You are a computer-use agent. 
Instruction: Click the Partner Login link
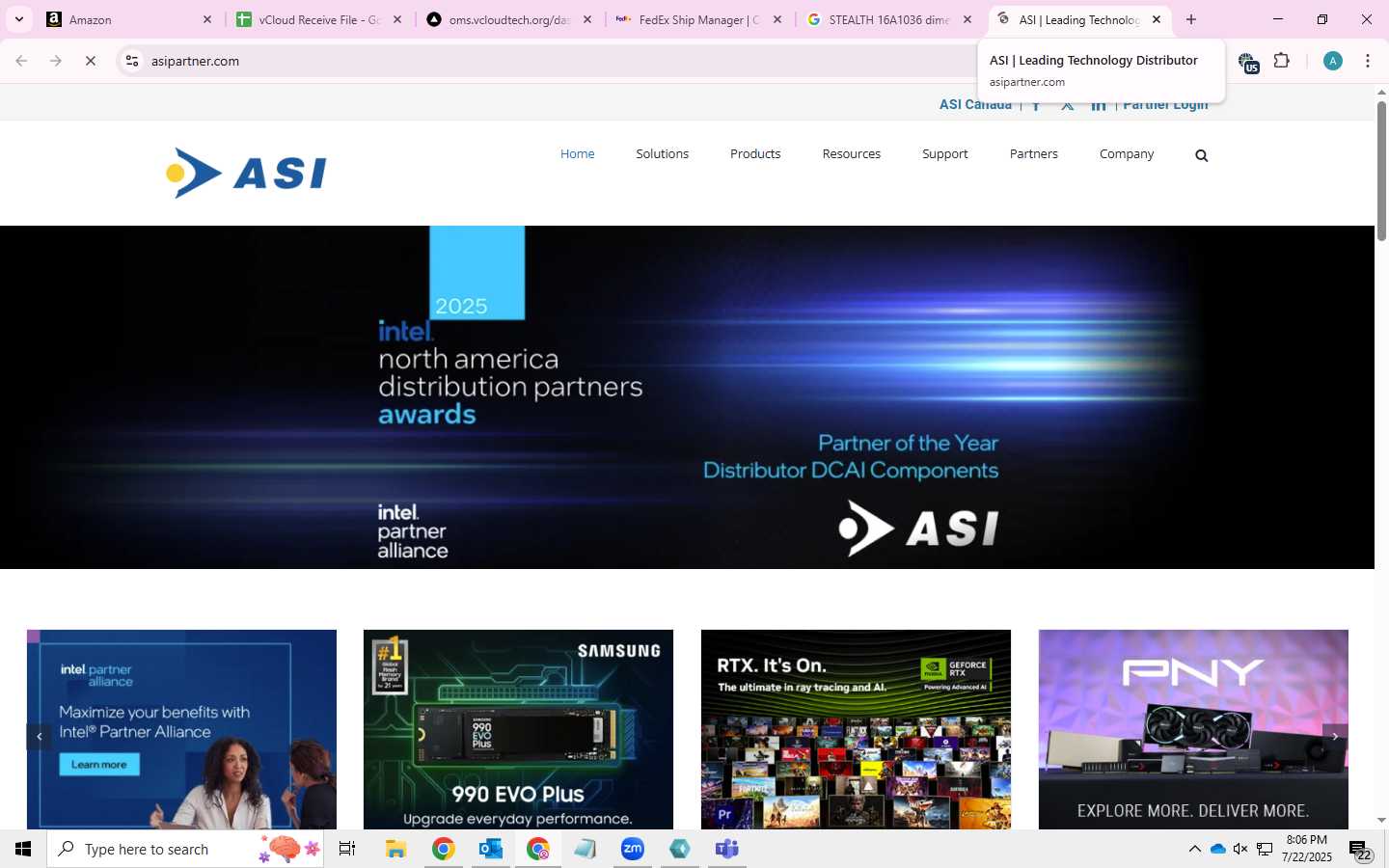(1165, 106)
